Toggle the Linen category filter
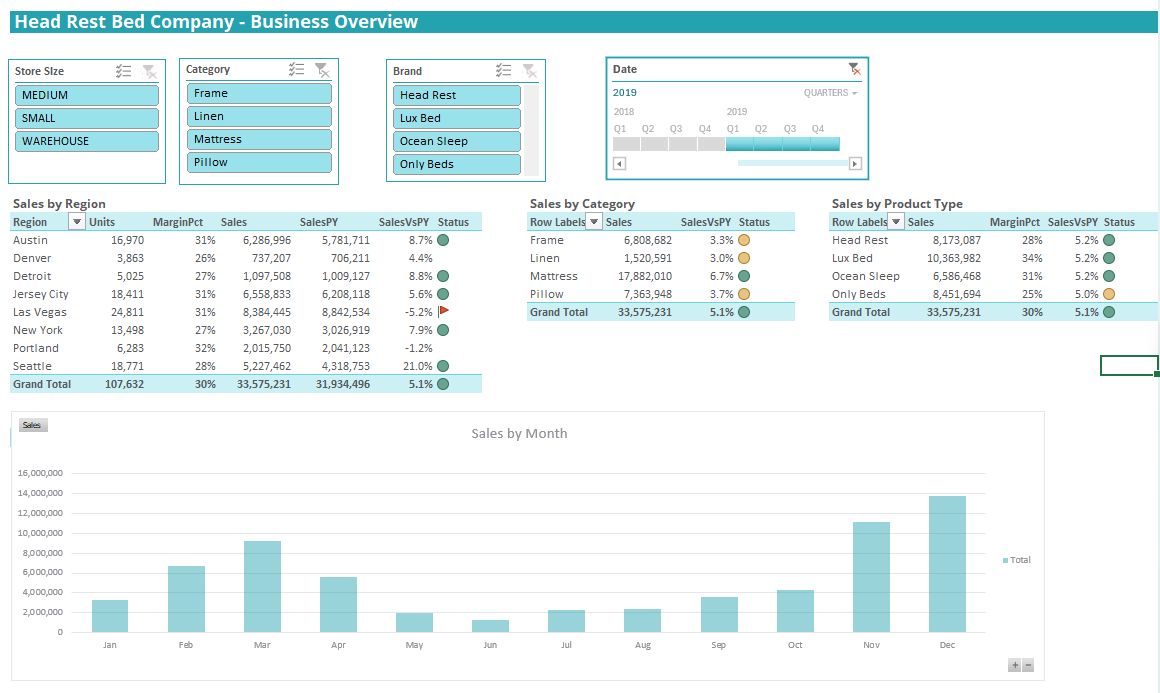This screenshot has width=1160, height=693. click(x=259, y=116)
